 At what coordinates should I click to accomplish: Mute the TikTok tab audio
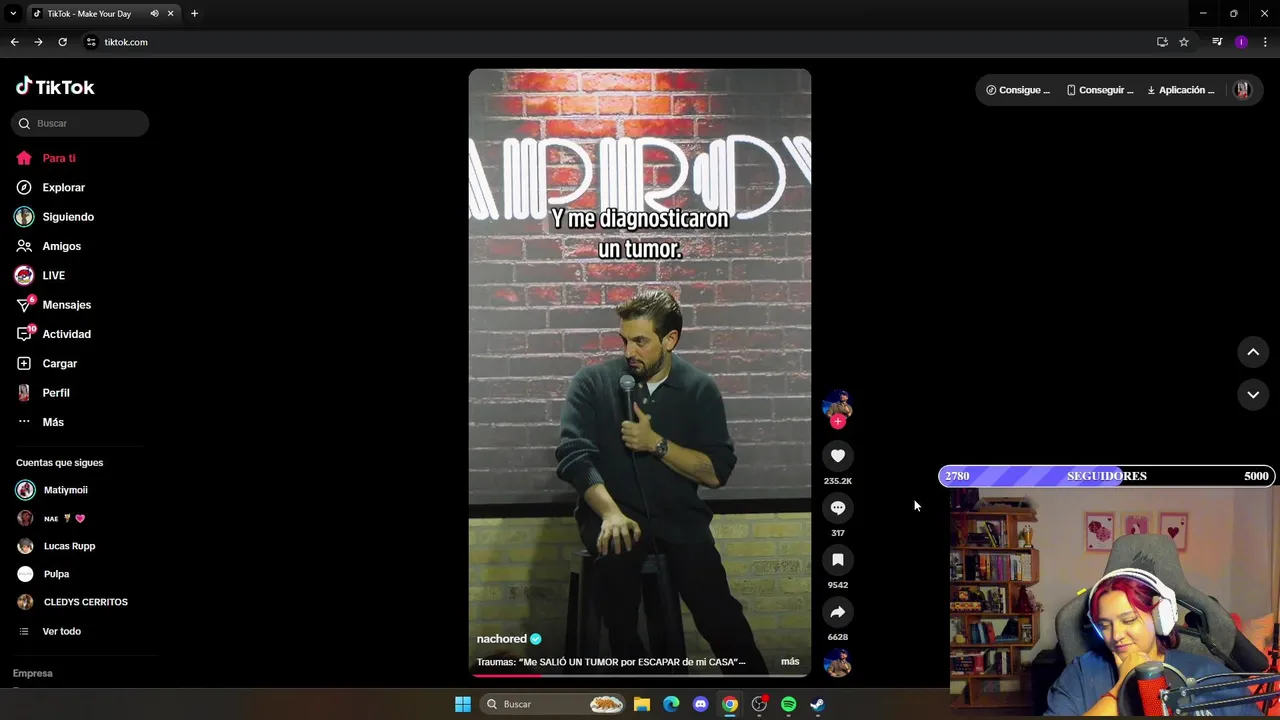[154, 14]
